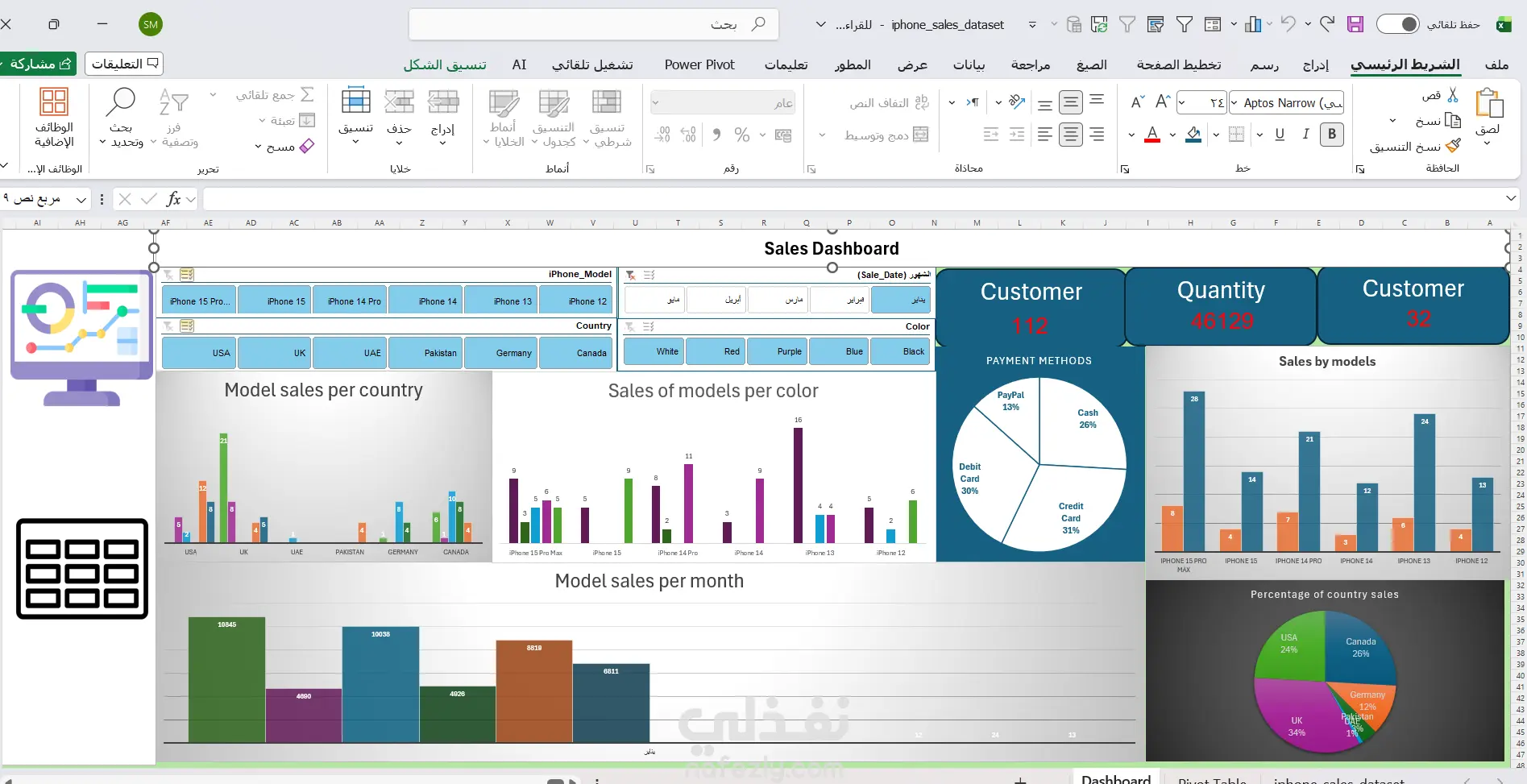Screen dimensions: 1527x784
Task: Increase font size with the larger A icon
Action: coord(1162,102)
